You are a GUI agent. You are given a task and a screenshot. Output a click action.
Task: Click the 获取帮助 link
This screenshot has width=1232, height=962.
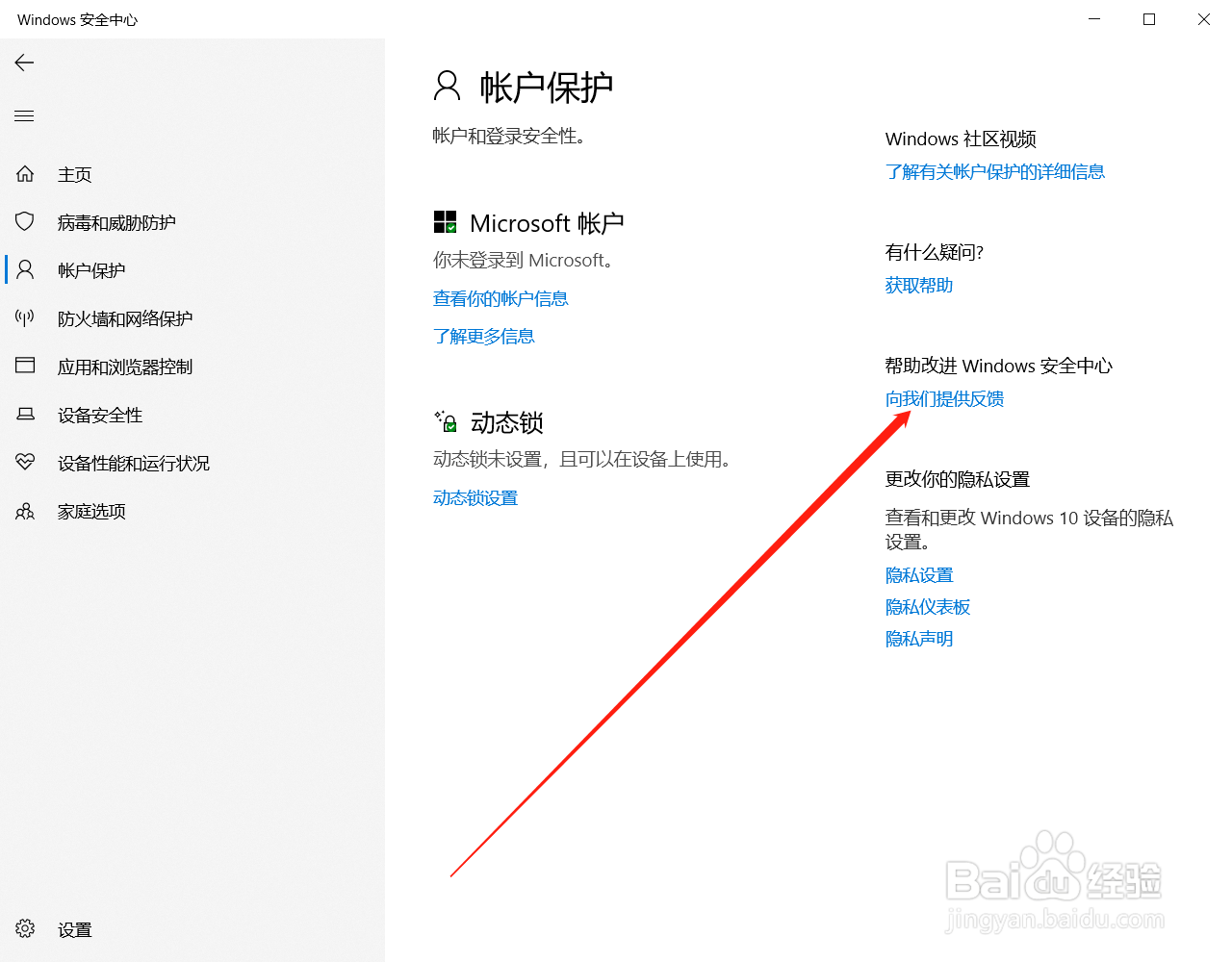[x=919, y=286]
